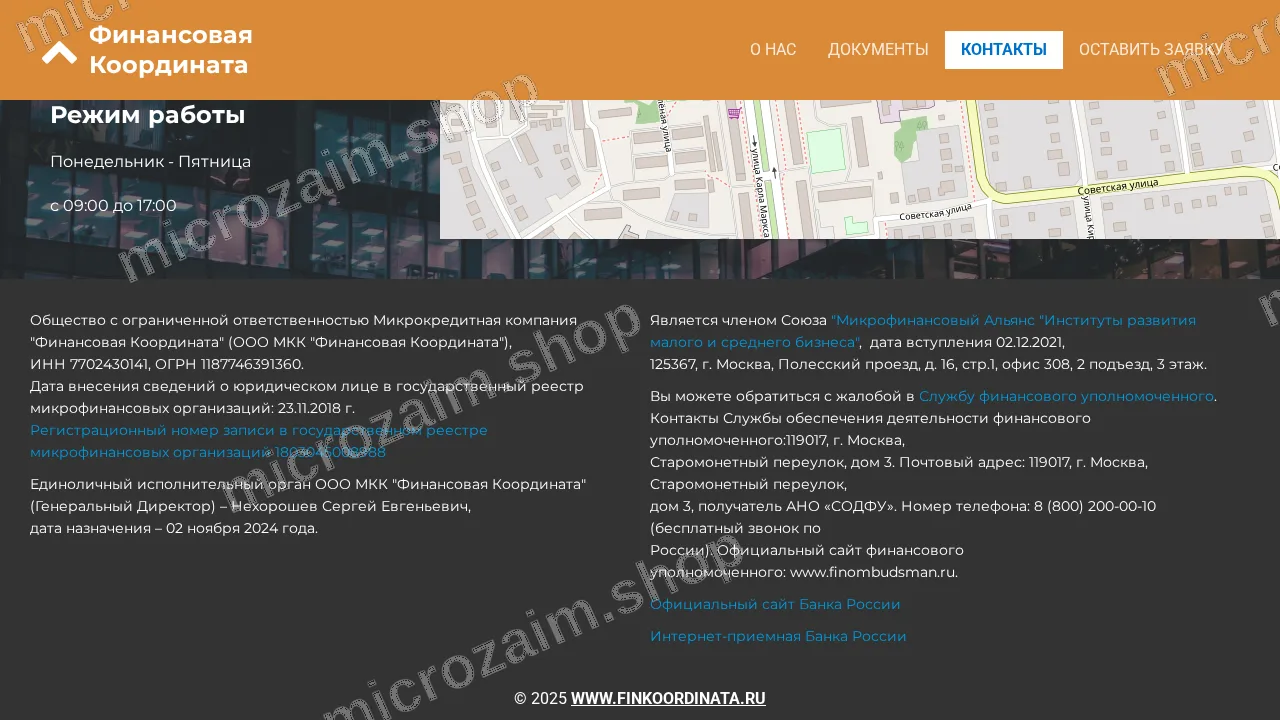Select the КОНТАКТЫ menu tab

(1004, 50)
